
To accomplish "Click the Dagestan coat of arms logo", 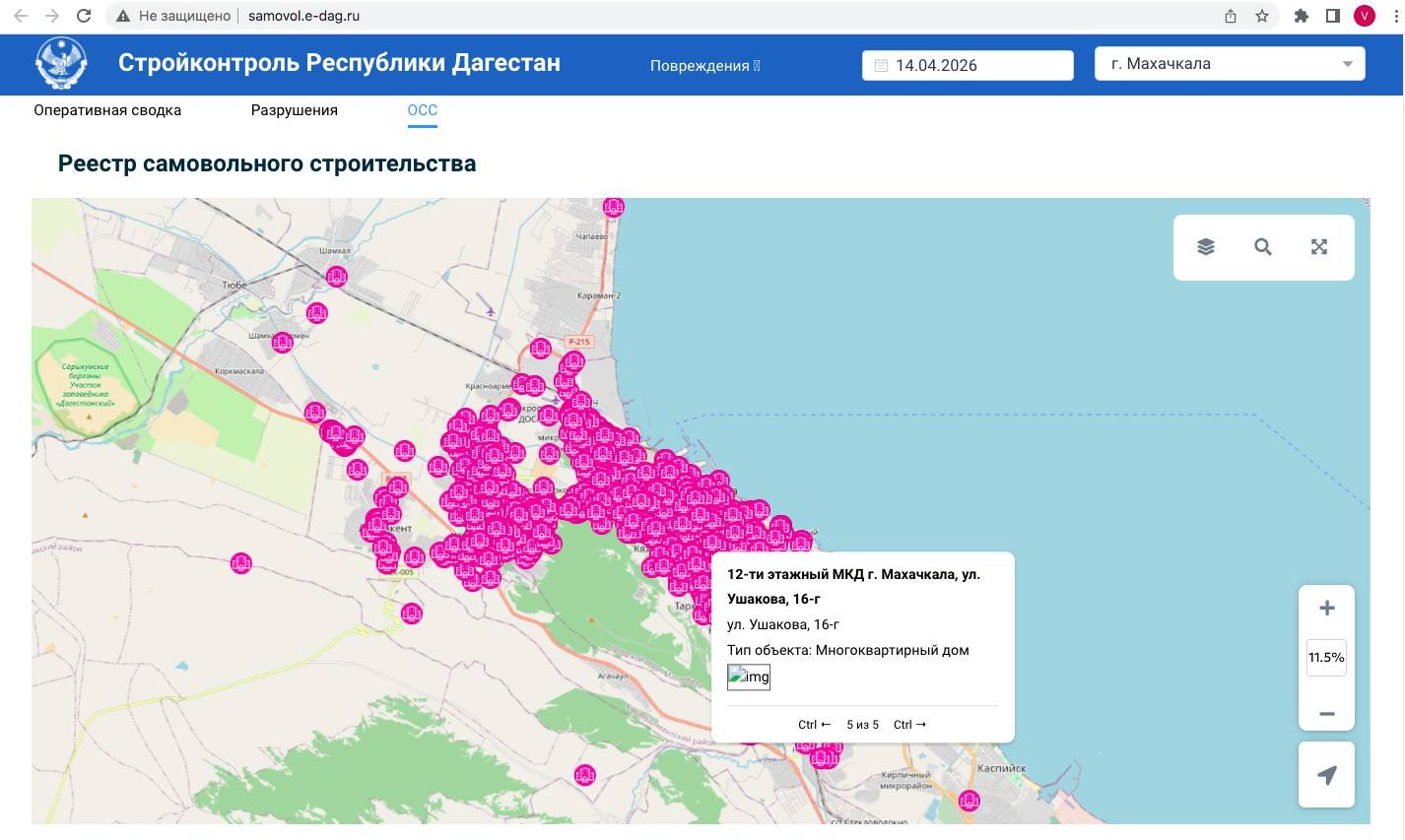I will tap(61, 64).
